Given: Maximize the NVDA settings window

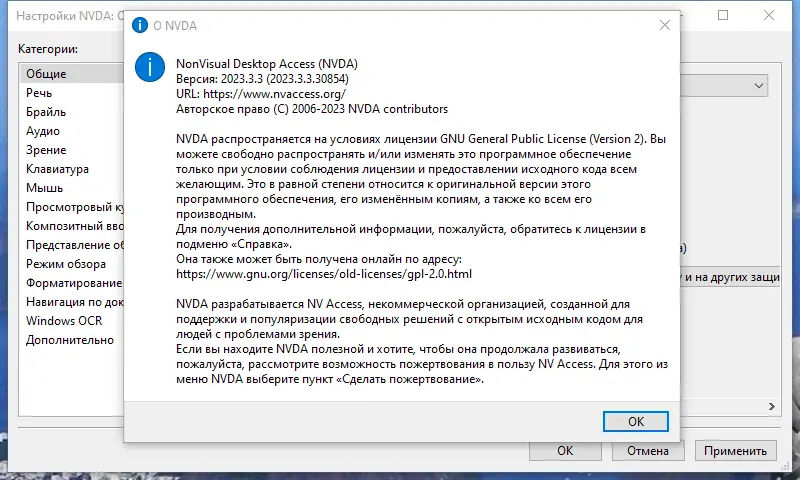Looking at the screenshot, I should click(723, 15).
